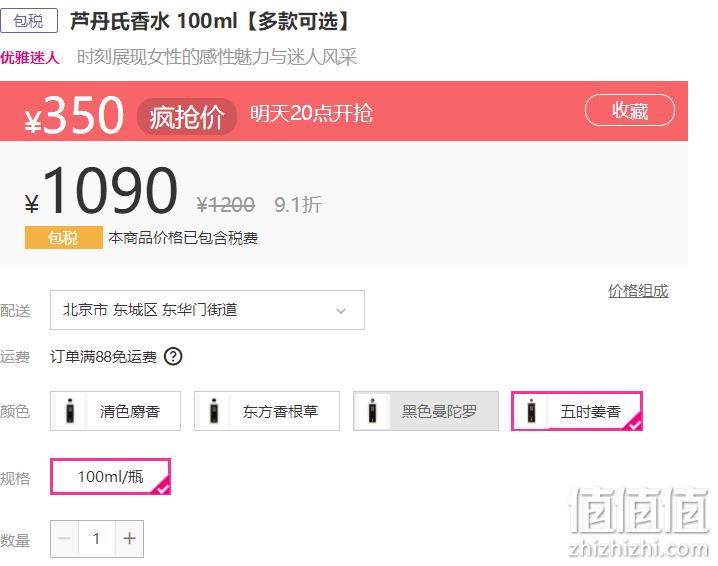Image resolution: width=718 pixels, height=566 pixels.
Task: Click the 五时姜香 bottle thumbnail
Action: (531, 411)
